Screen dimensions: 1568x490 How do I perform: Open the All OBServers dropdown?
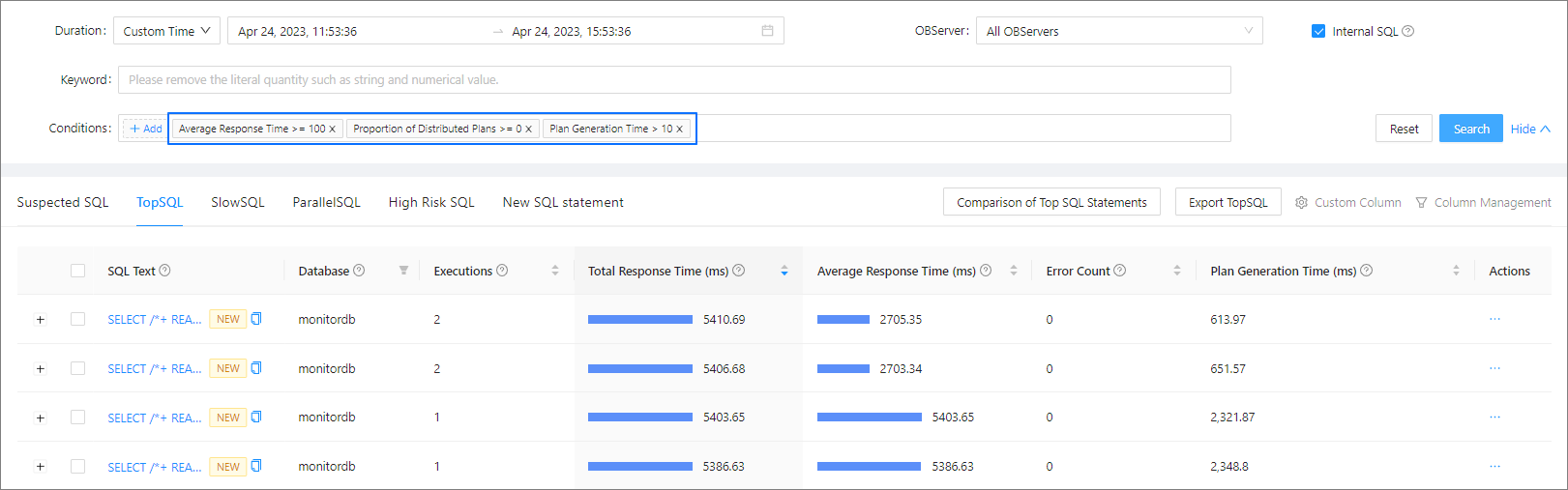pos(1118,31)
